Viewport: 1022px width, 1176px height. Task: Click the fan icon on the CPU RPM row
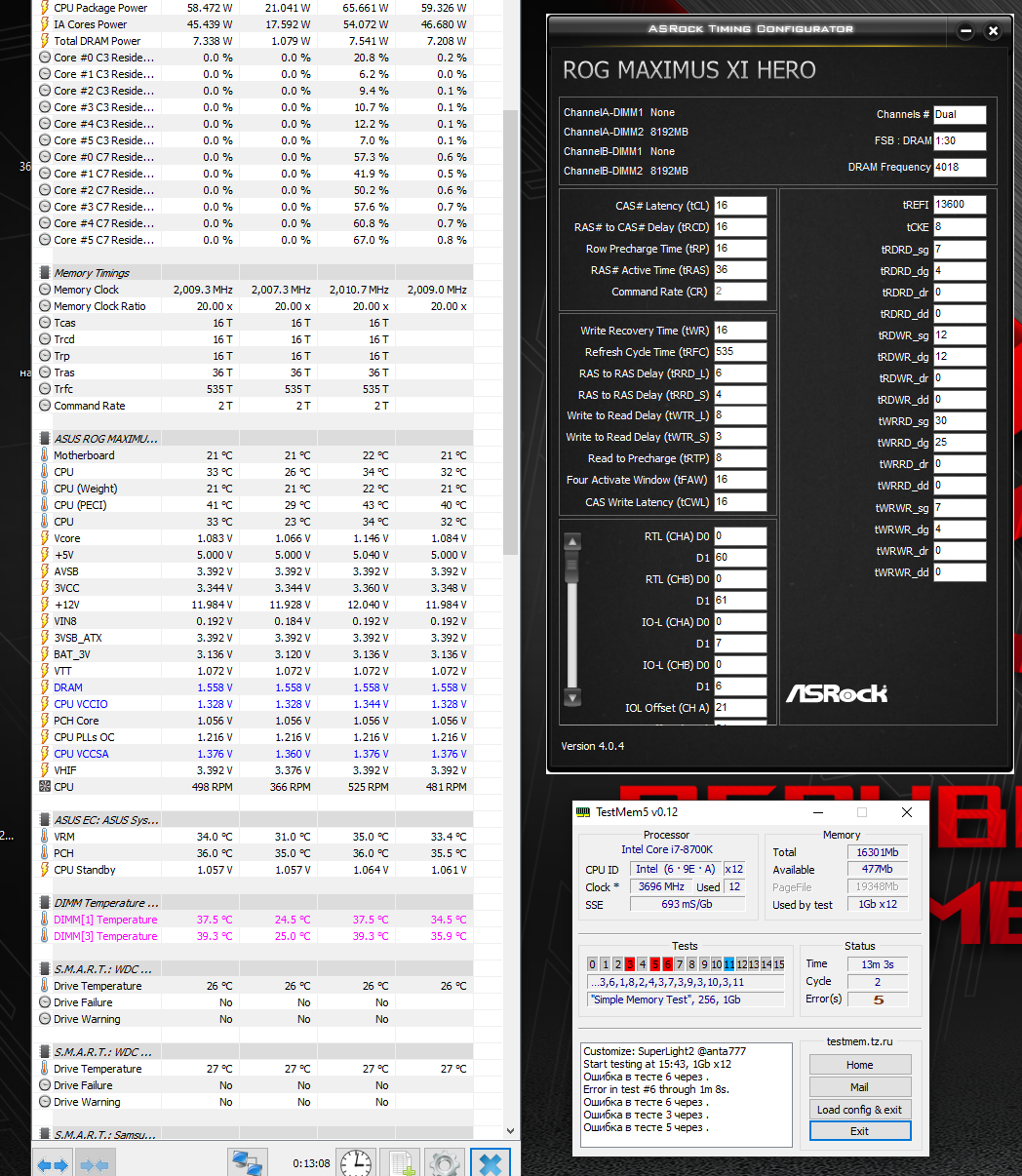pyautogui.click(x=44, y=787)
